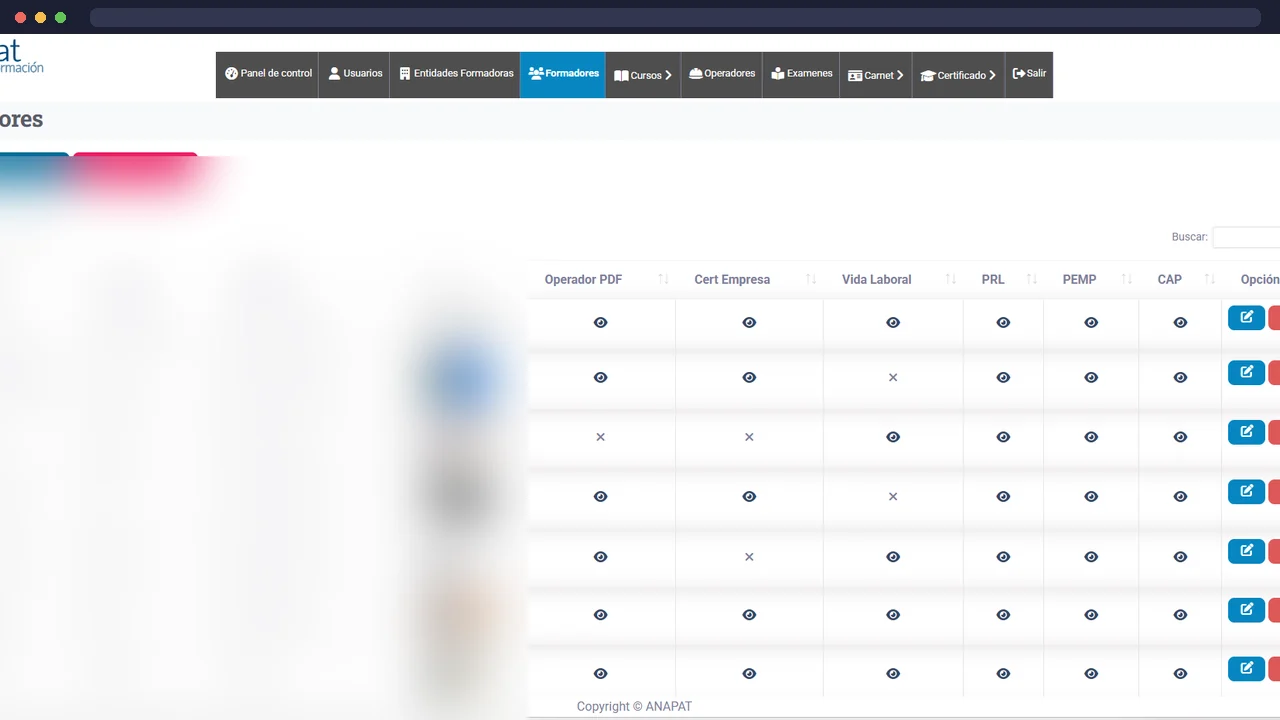Click the PEMP column header text

(1079, 280)
